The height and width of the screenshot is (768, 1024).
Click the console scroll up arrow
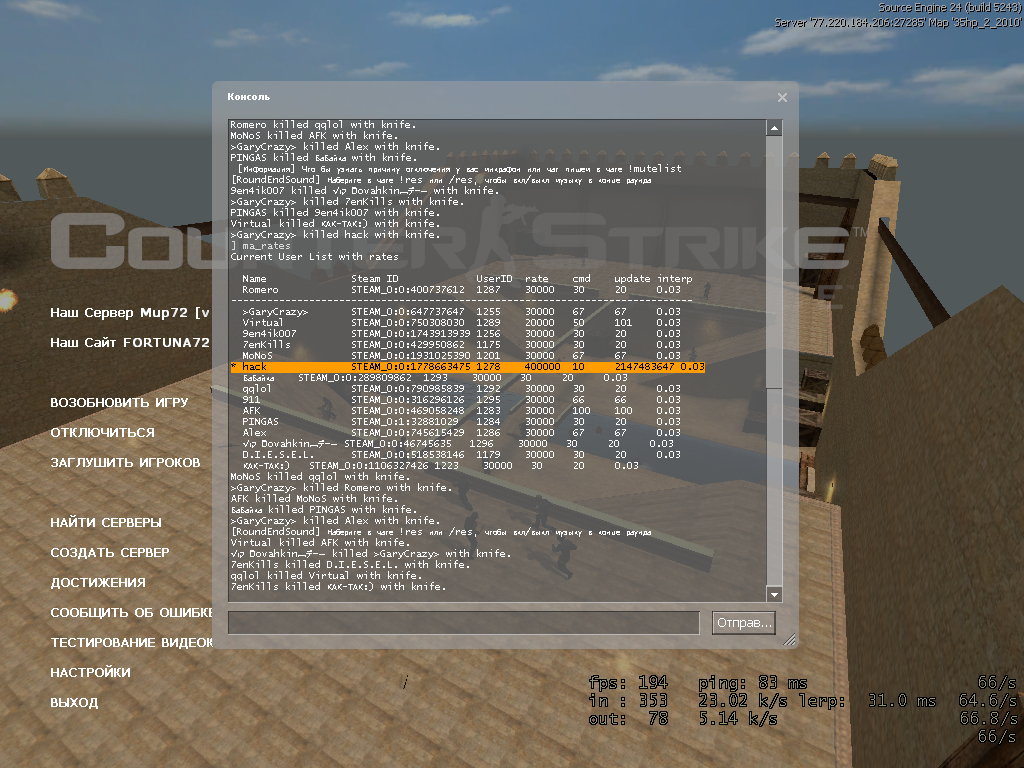pyautogui.click(x=775, y=128)
